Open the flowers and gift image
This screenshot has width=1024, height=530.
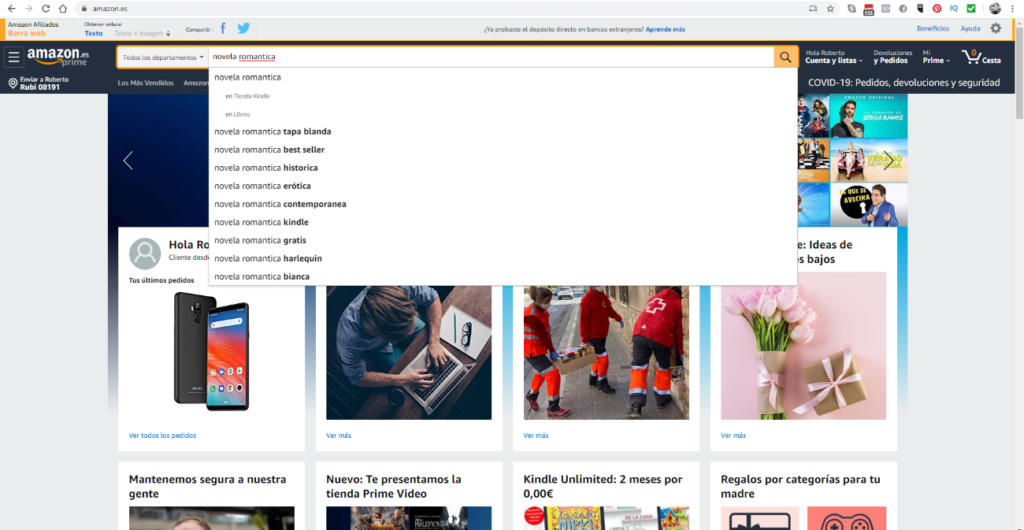coord(803,345)
